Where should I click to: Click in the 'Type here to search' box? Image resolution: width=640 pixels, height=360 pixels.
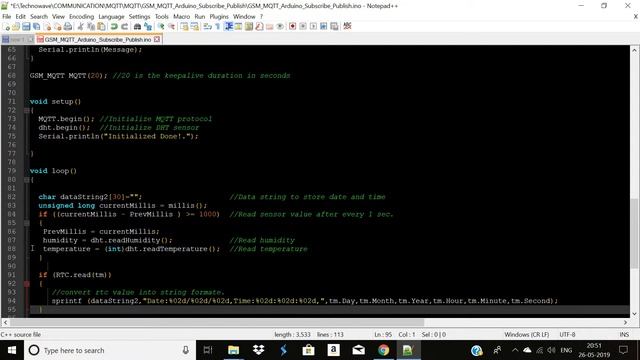click(110, 350)
